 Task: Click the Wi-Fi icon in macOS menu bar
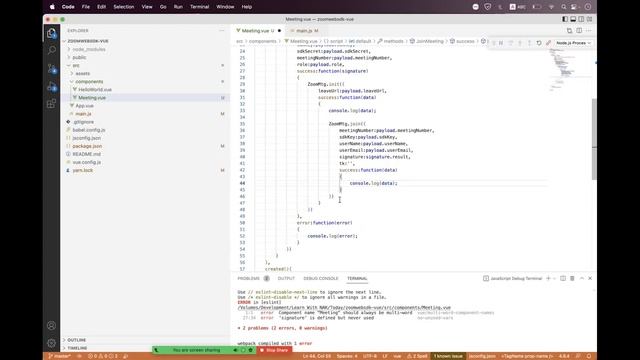point(551,7)
